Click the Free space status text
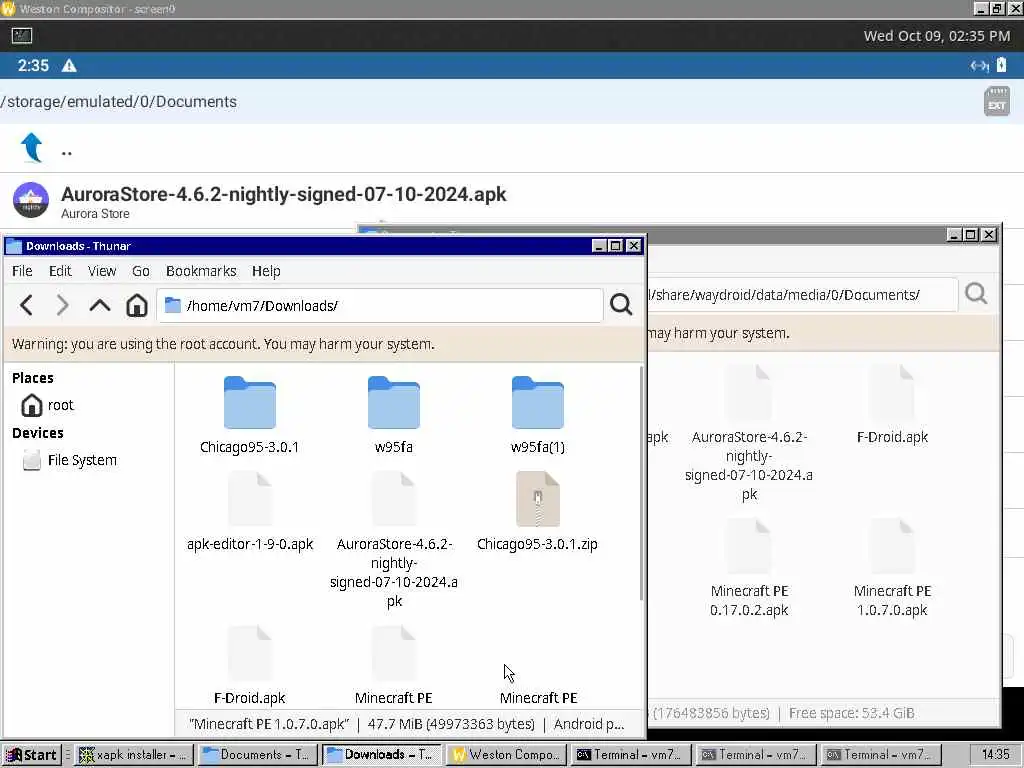The image size is (1024, 768). (852, 713)
